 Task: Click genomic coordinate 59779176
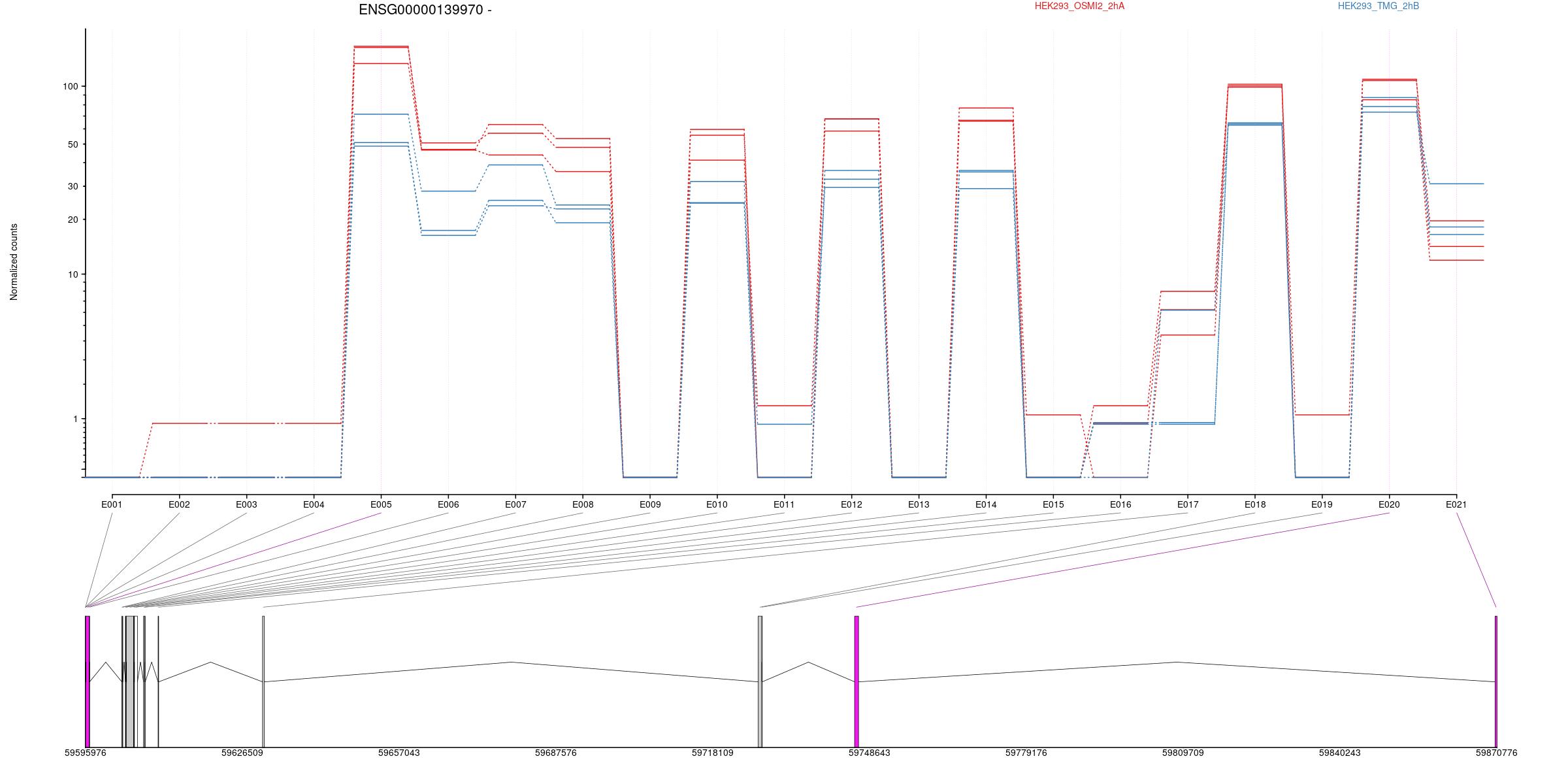[x=1026, y=753]
